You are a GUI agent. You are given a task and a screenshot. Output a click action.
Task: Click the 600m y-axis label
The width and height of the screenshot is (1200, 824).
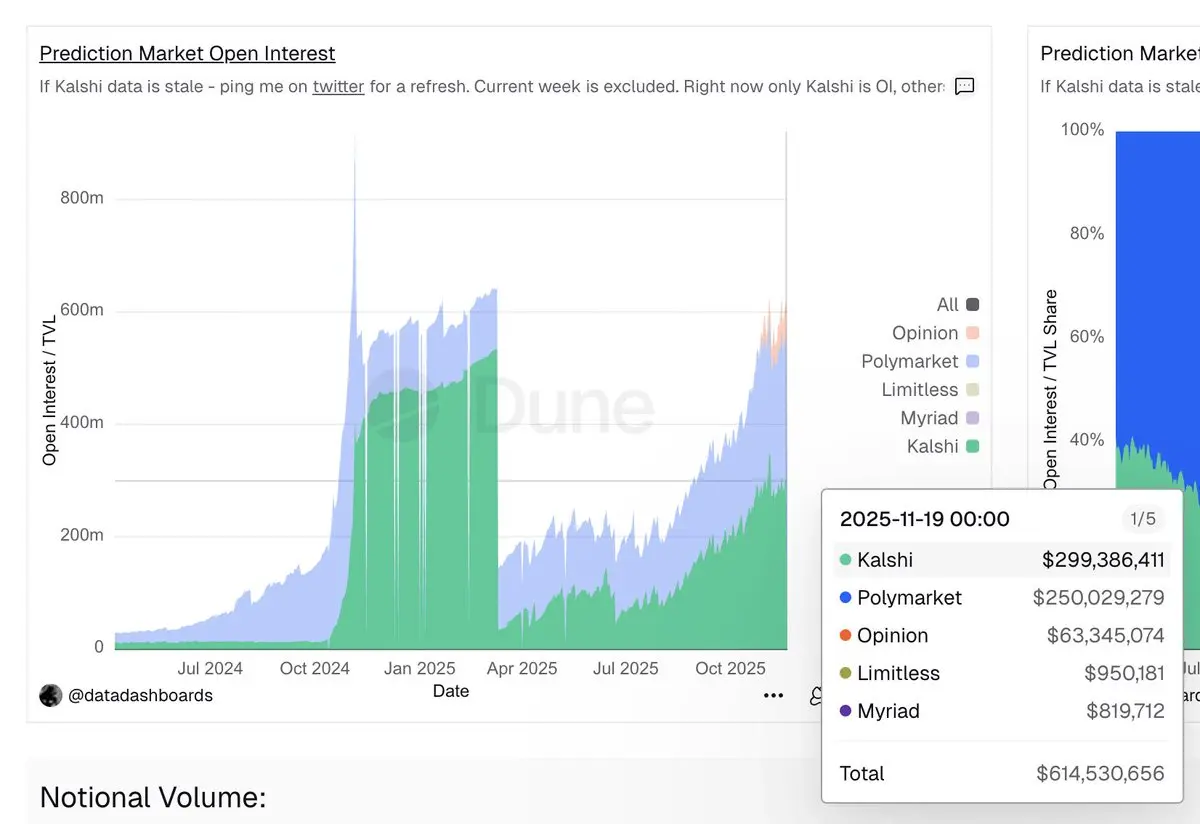pyautogui.click(x=81, y=311)
